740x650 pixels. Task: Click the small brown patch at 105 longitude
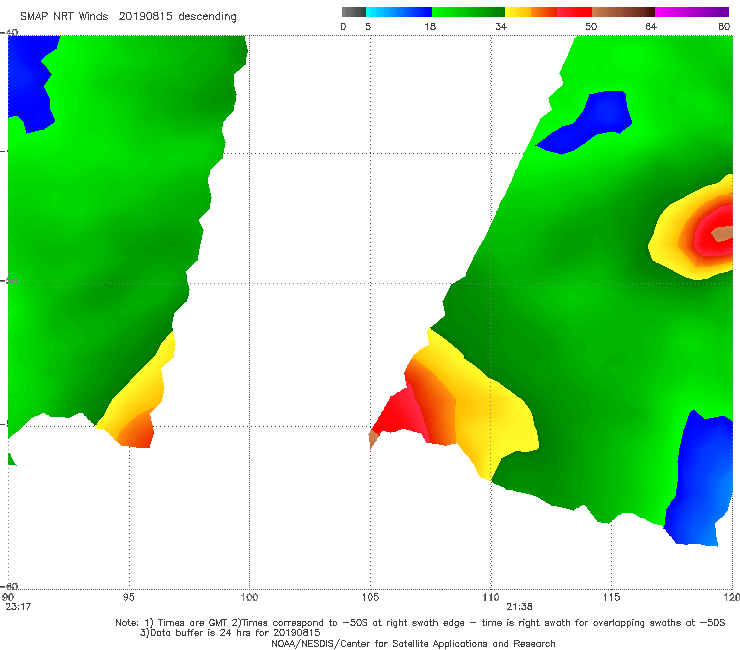click(x=373, y=439)
